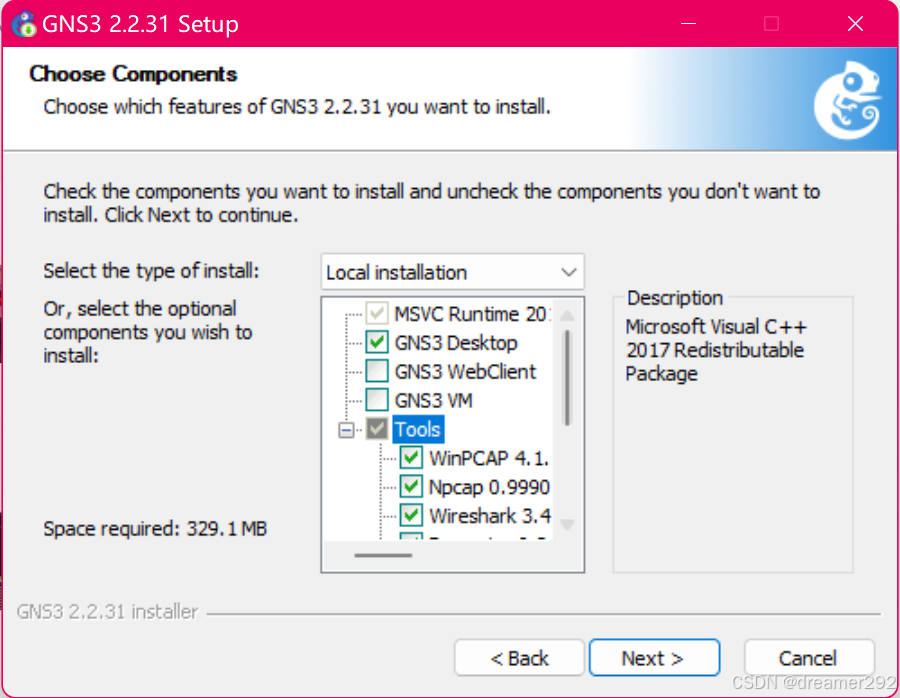Uncheck the Npcap 0.9990 checkbox
Screen dimensions: 900x698
click(412, 486)
